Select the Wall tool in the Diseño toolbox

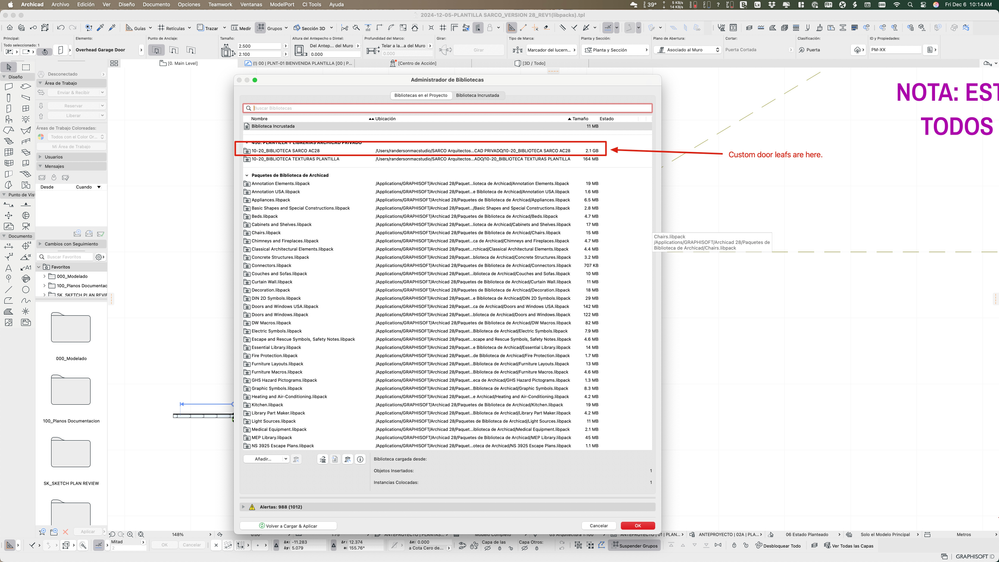click(9, 87)
